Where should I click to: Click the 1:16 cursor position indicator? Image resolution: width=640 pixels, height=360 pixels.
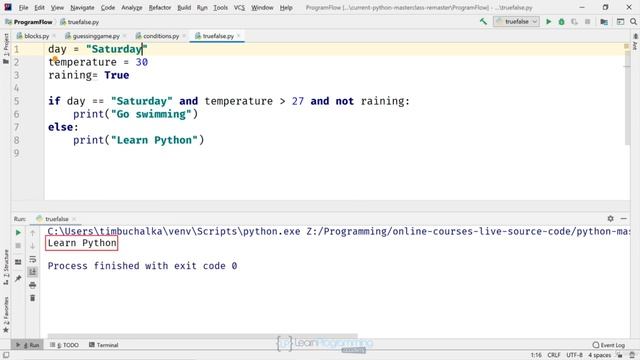point(536,355)
